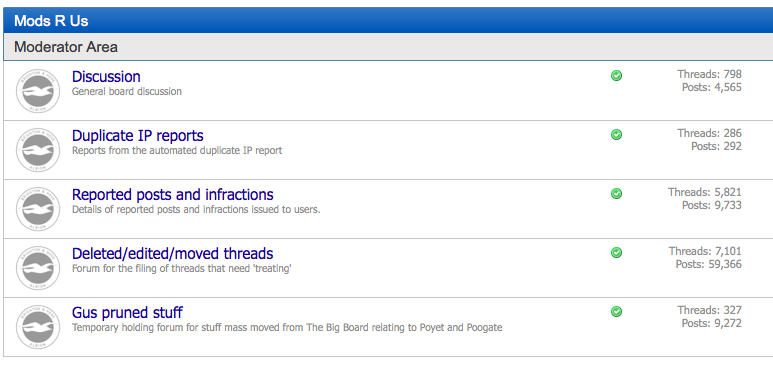Click the Threads: 798 count for Discussion
Image resolution: width=773 pixels, height=366 pixels.
[709, 74]
